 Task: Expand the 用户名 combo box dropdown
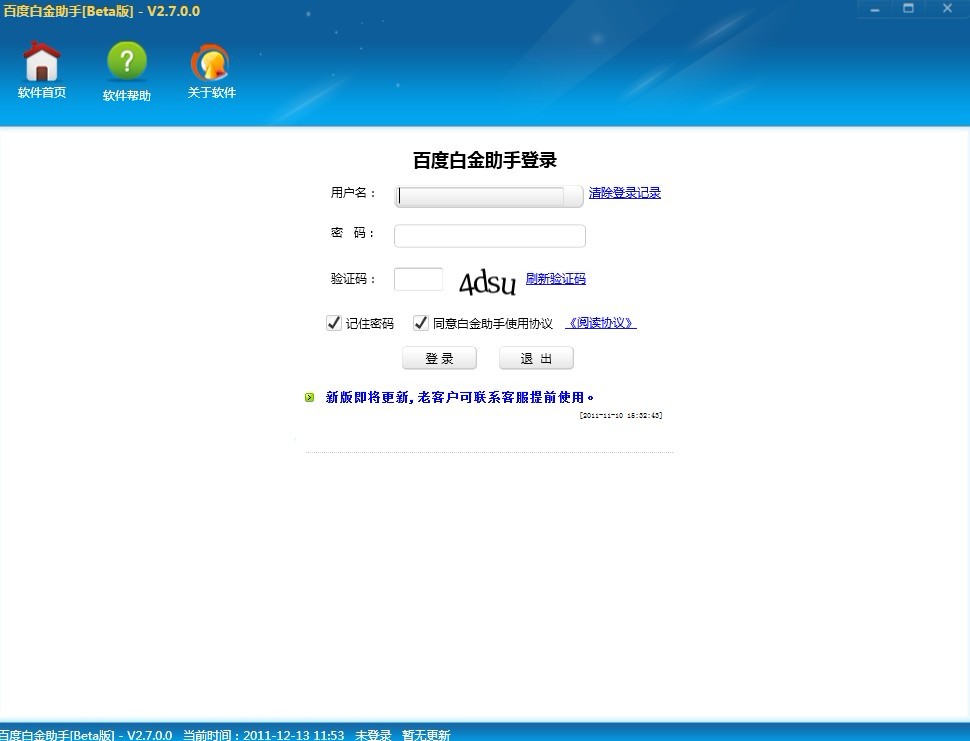(x=573, y=196)
